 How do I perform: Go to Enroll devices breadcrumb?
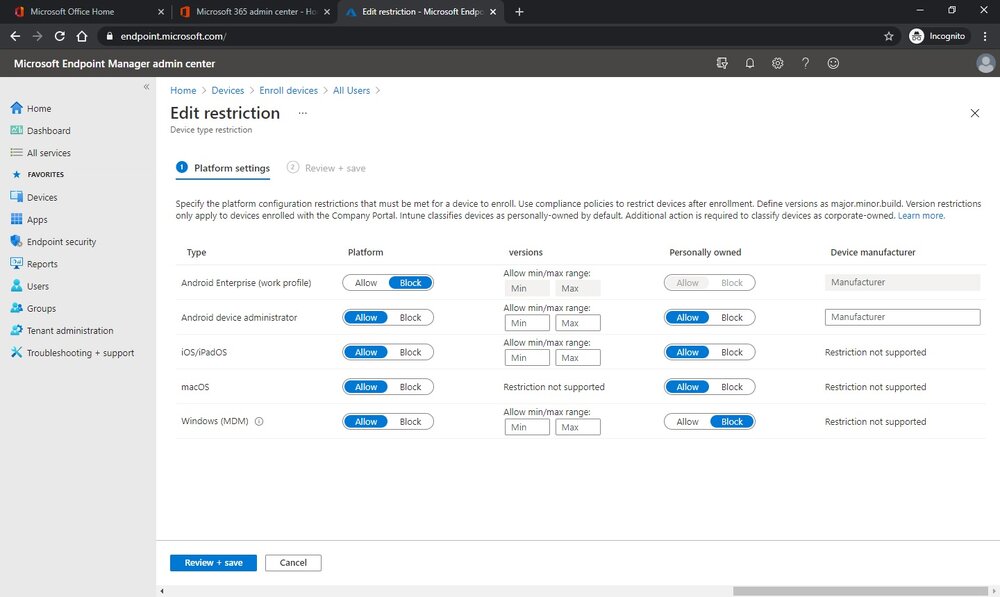[x=288, y=91]
